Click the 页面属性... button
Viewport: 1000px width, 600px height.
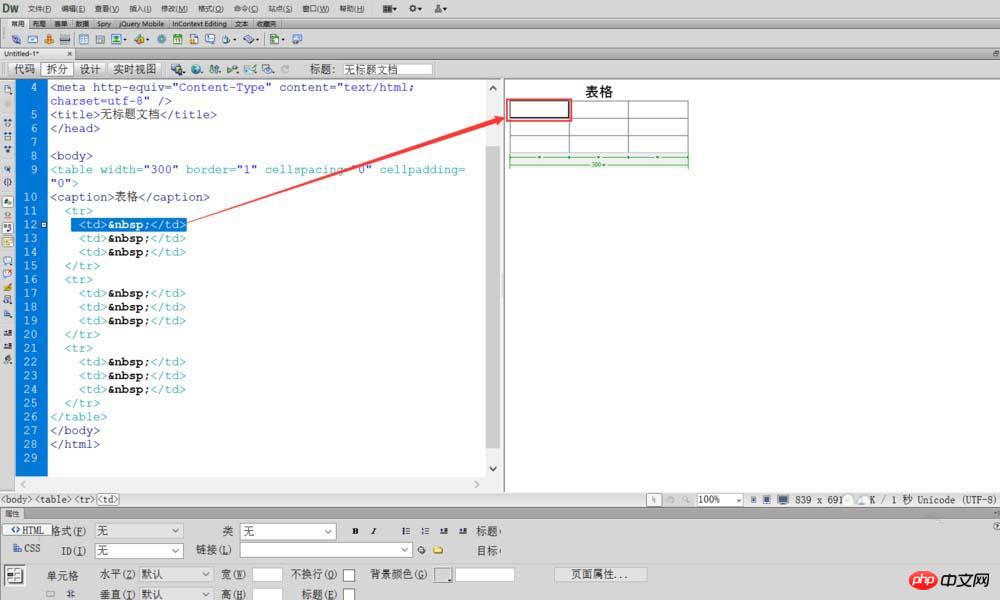point(600,574)
